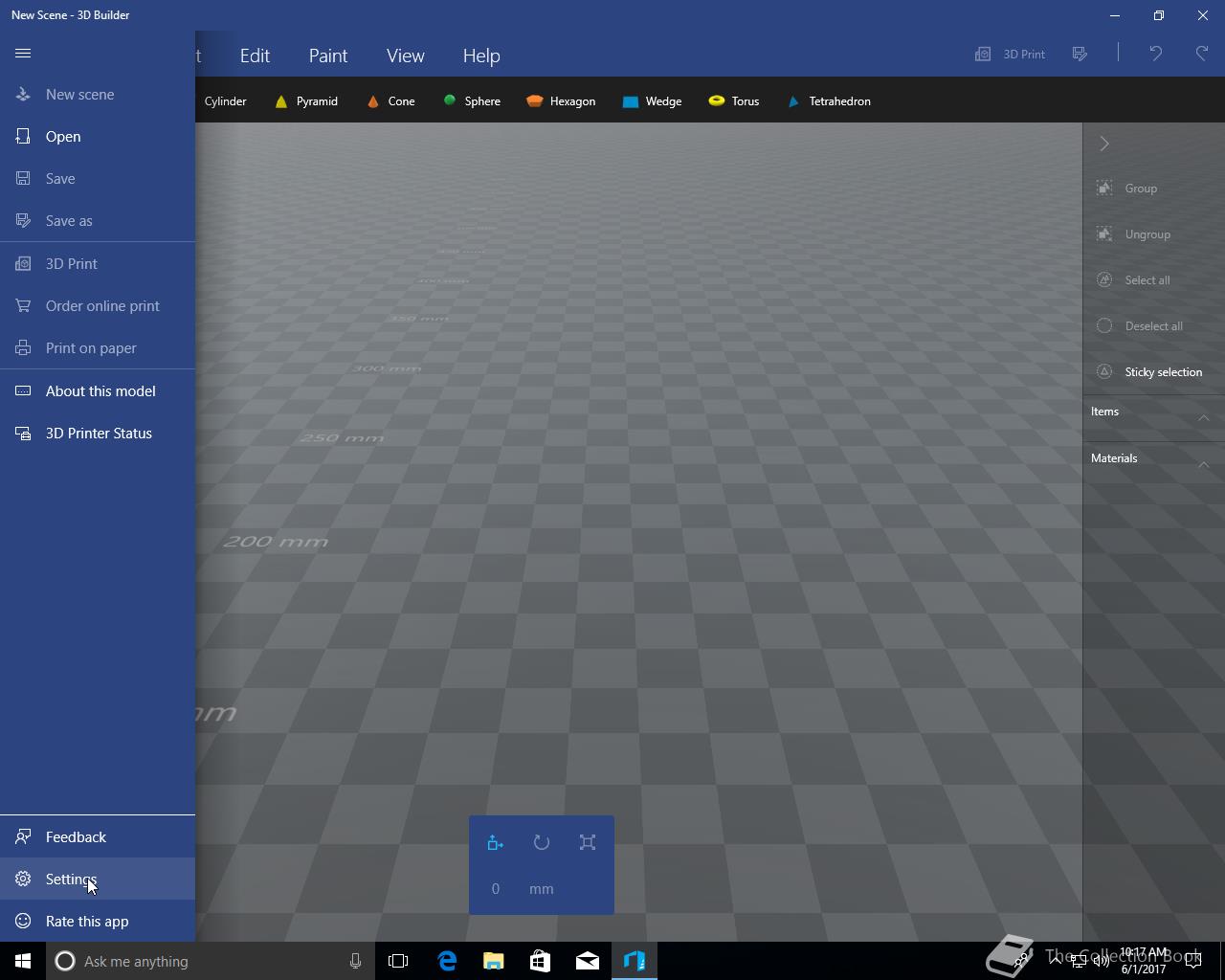Open Settings in side menu
The height and width of the screenshot is (980, 1225).
[98, 879]
